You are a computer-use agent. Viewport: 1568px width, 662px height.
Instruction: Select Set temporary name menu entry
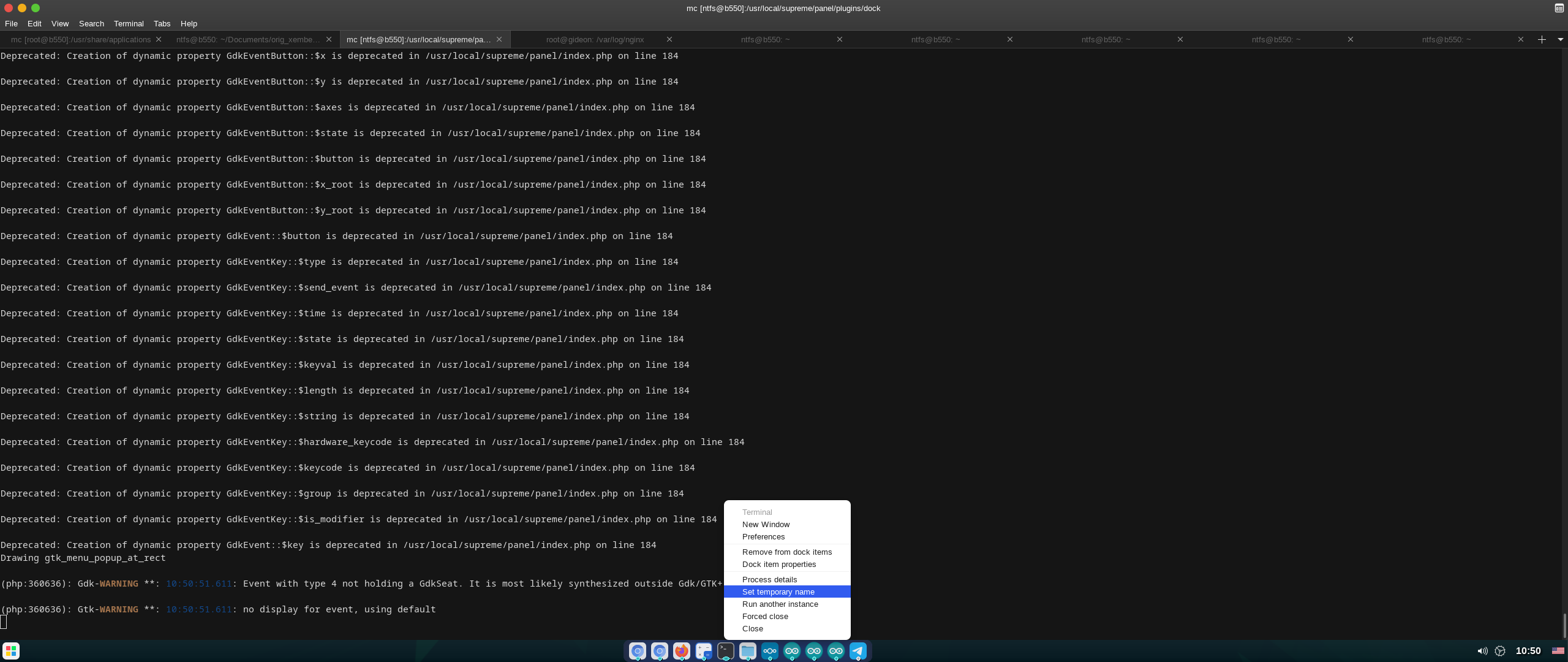click(x=778, y=592)
